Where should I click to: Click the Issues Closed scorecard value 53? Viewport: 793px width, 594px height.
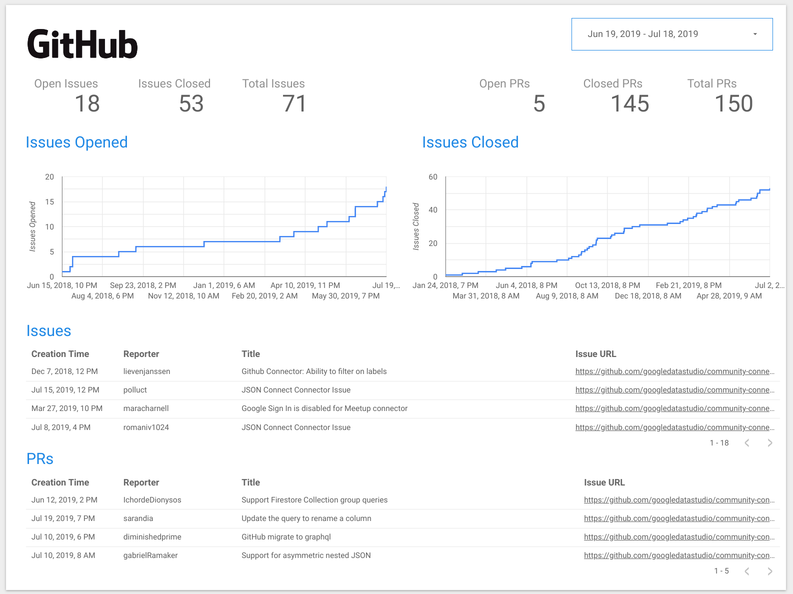(191, 104)
